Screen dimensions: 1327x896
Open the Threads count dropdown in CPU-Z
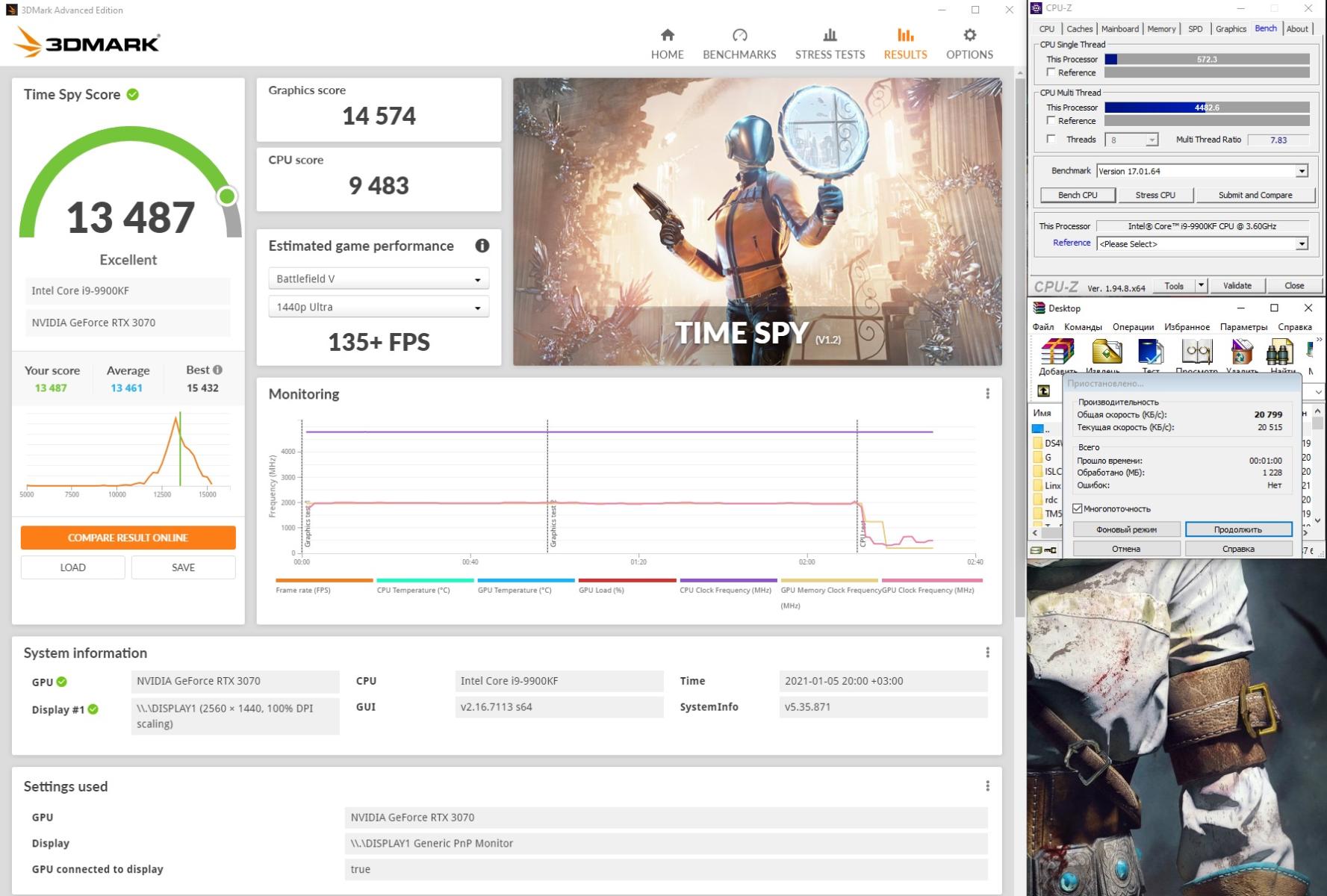click(x=1152, y=140)
